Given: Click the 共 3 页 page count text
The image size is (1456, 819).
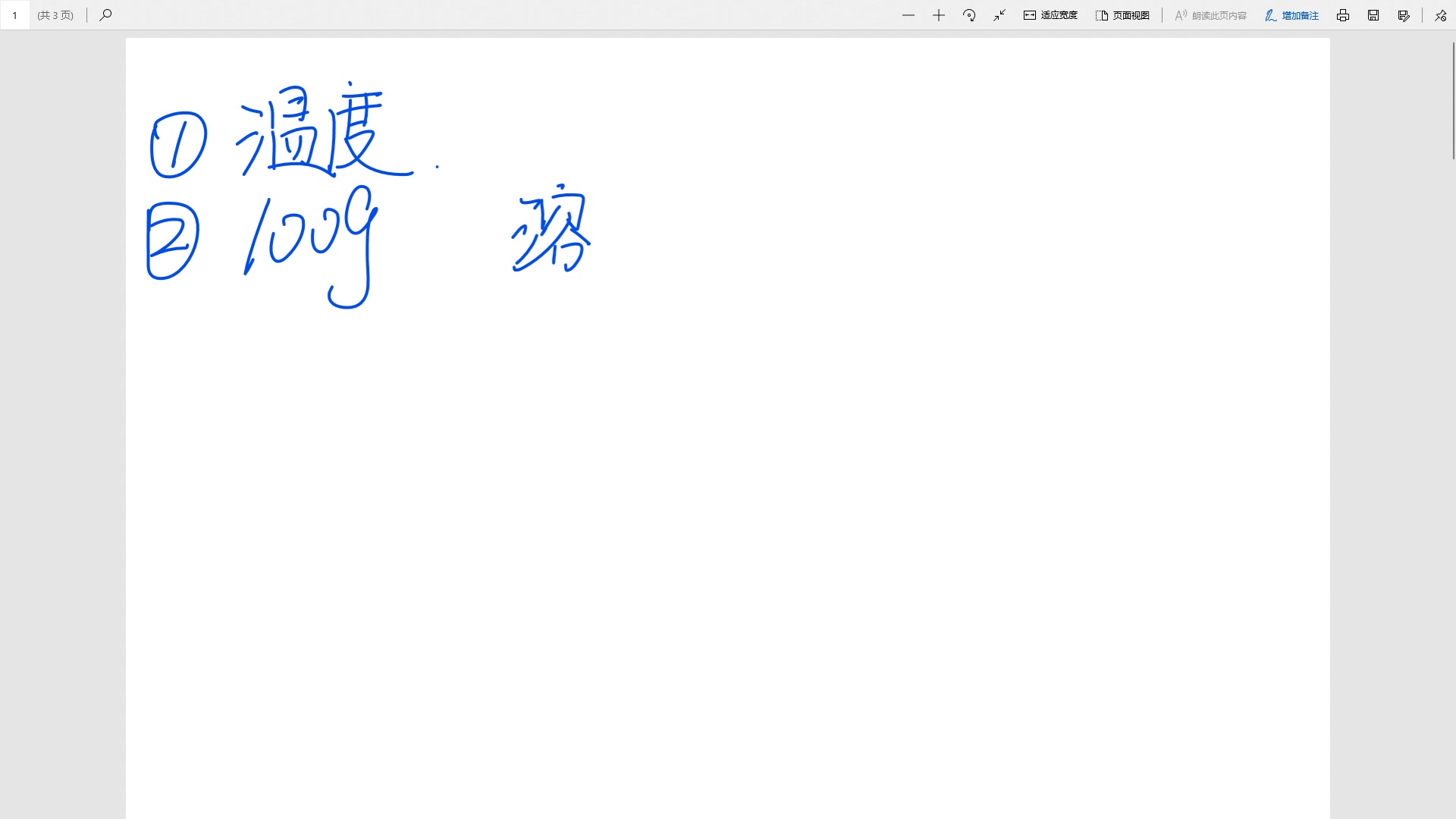Looking at the screenshot, I should click(x=55, y=15).
